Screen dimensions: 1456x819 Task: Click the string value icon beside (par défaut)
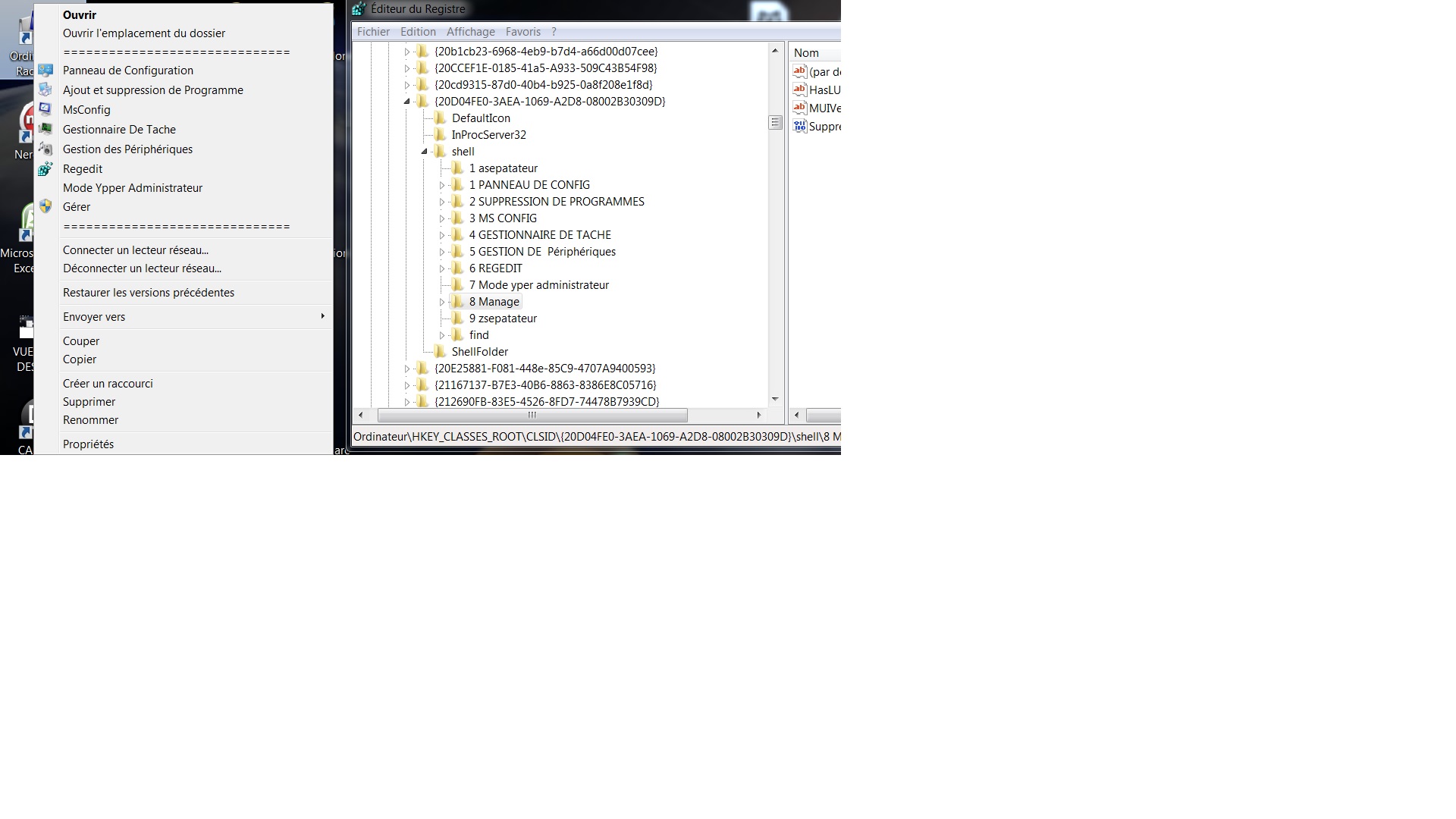[799, 71]
